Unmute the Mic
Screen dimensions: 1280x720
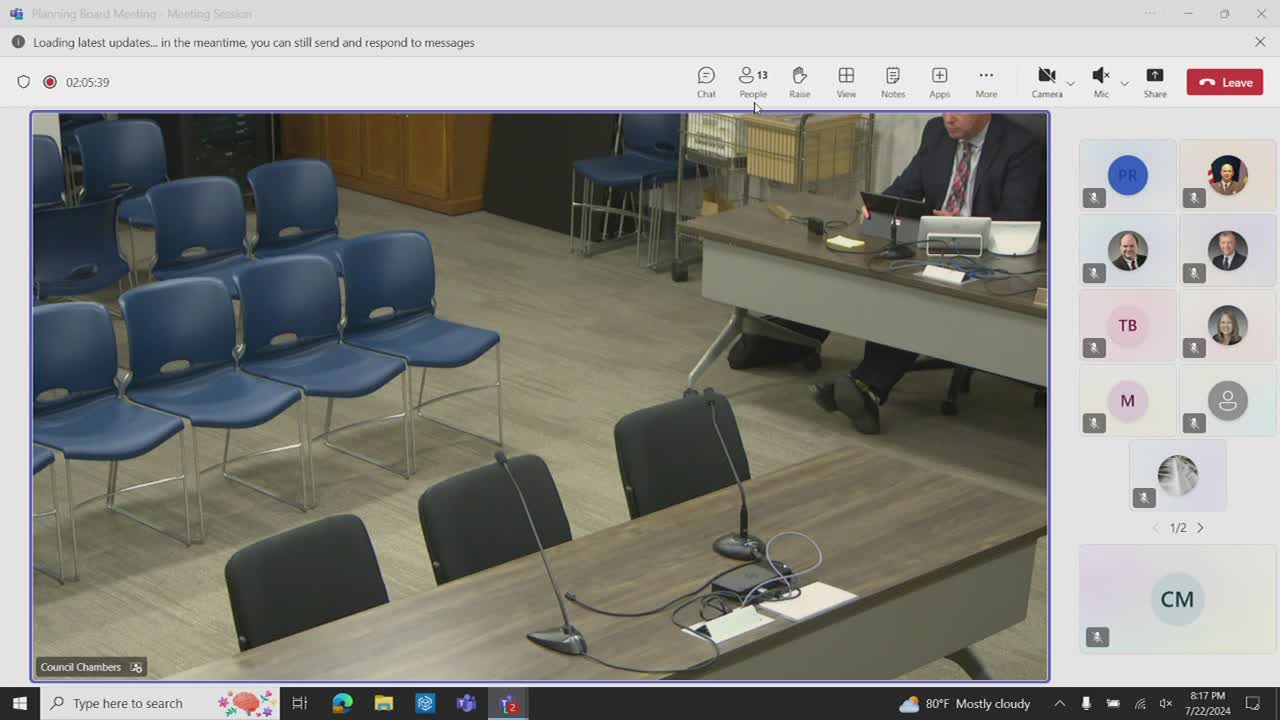pos(1100,82)
